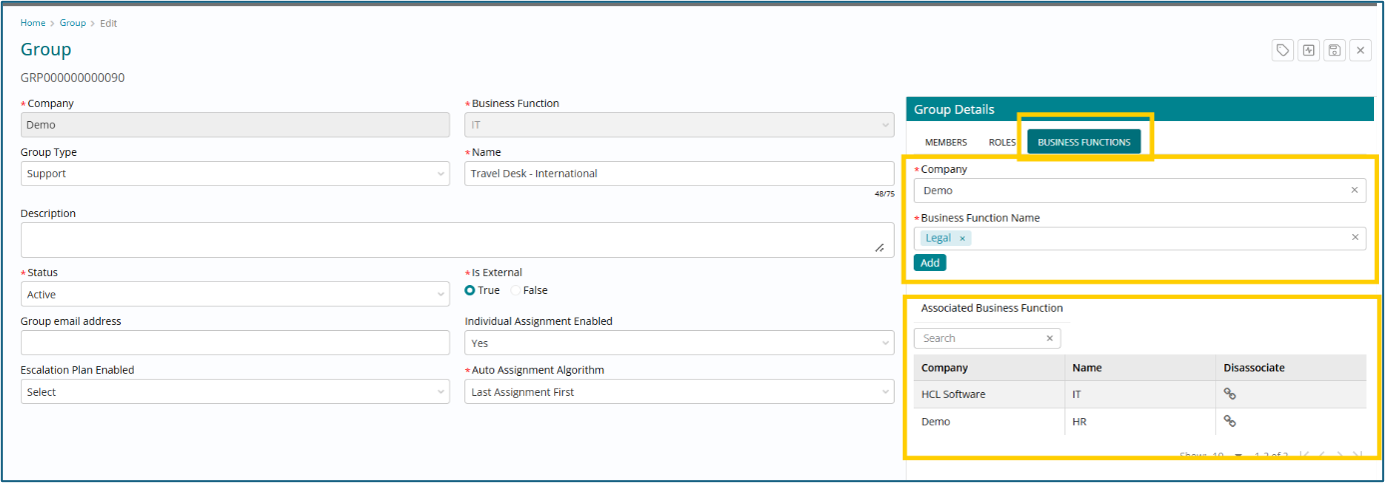Click the HR cell in the table

point(1140,422)
